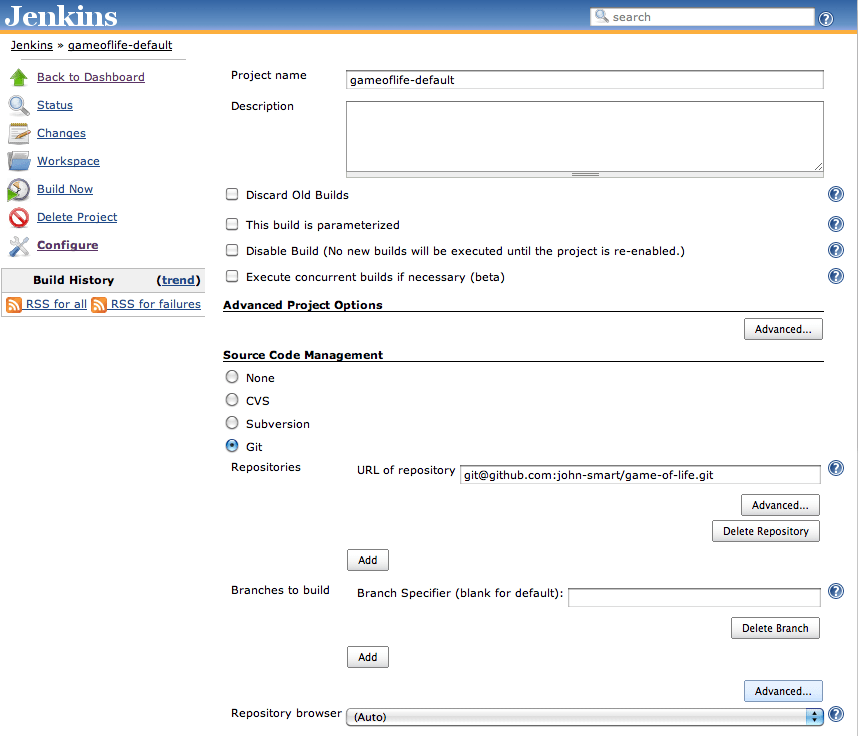Open Changes via the notepad icon

pos(20,132)
